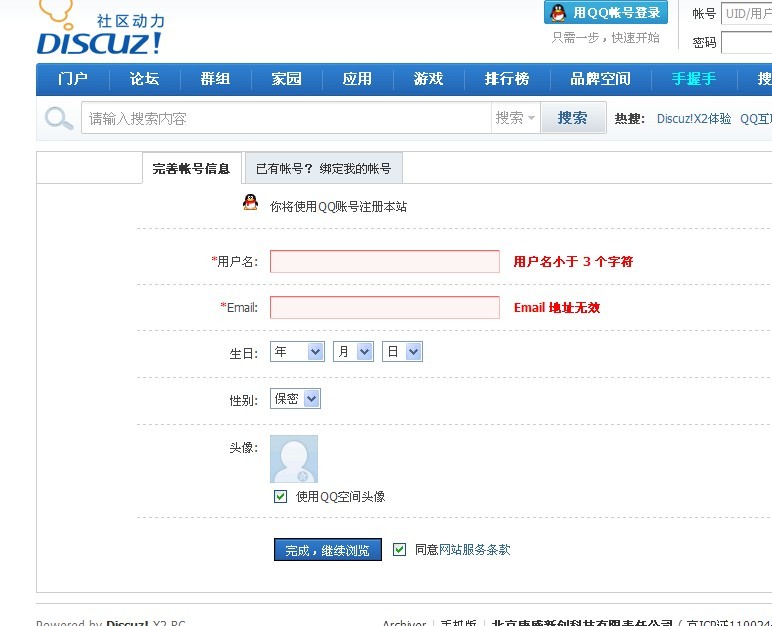Switch to 完善帐号信息 tab
Image resolution: width=772 pixels, height=626 pixels.
click(x=192, y=168)
